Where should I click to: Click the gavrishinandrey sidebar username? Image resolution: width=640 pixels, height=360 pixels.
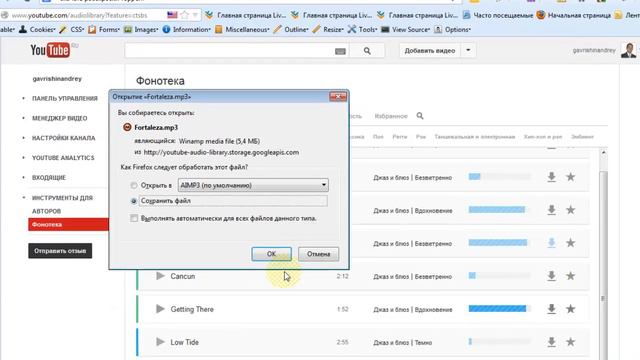click(x=57, y=79)
